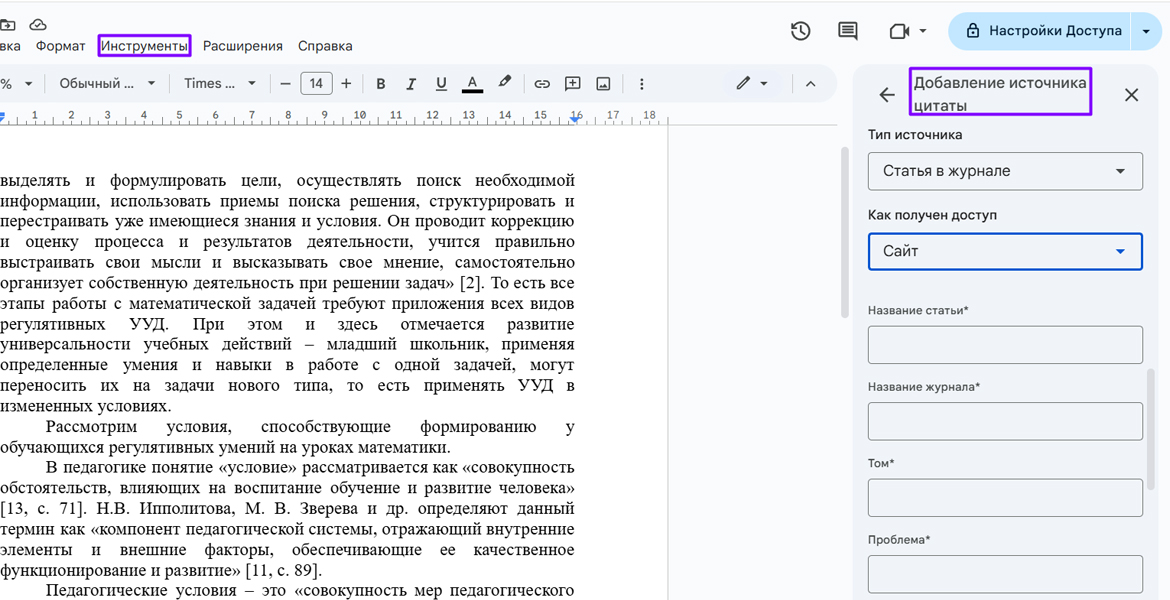Click the 'Название статьи' input field

point(1005,345)
